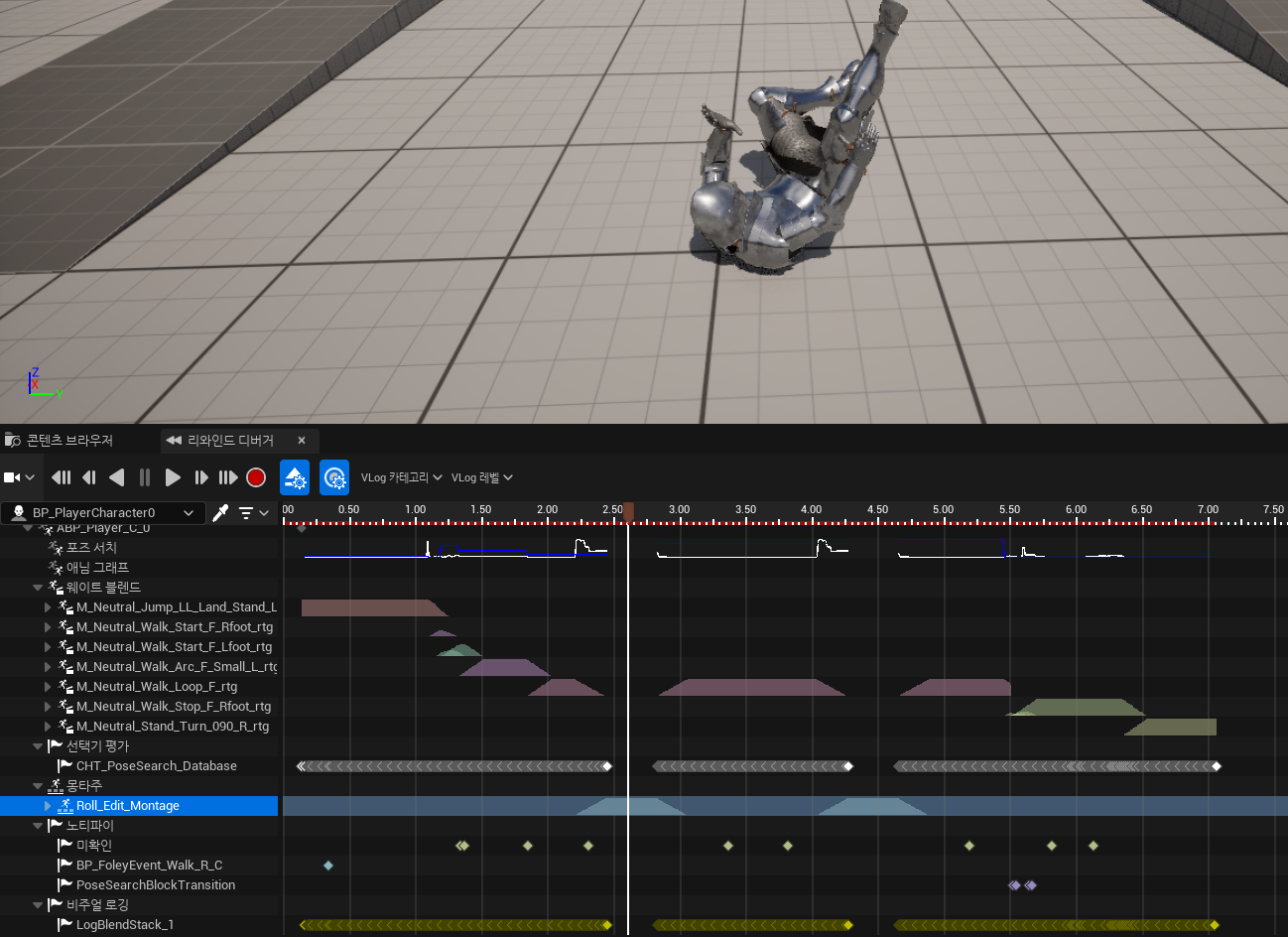Viewport: 1288px width, 937px height.
Task: Click flag icon of 비주얼 로깅
Action: point(56,904)
